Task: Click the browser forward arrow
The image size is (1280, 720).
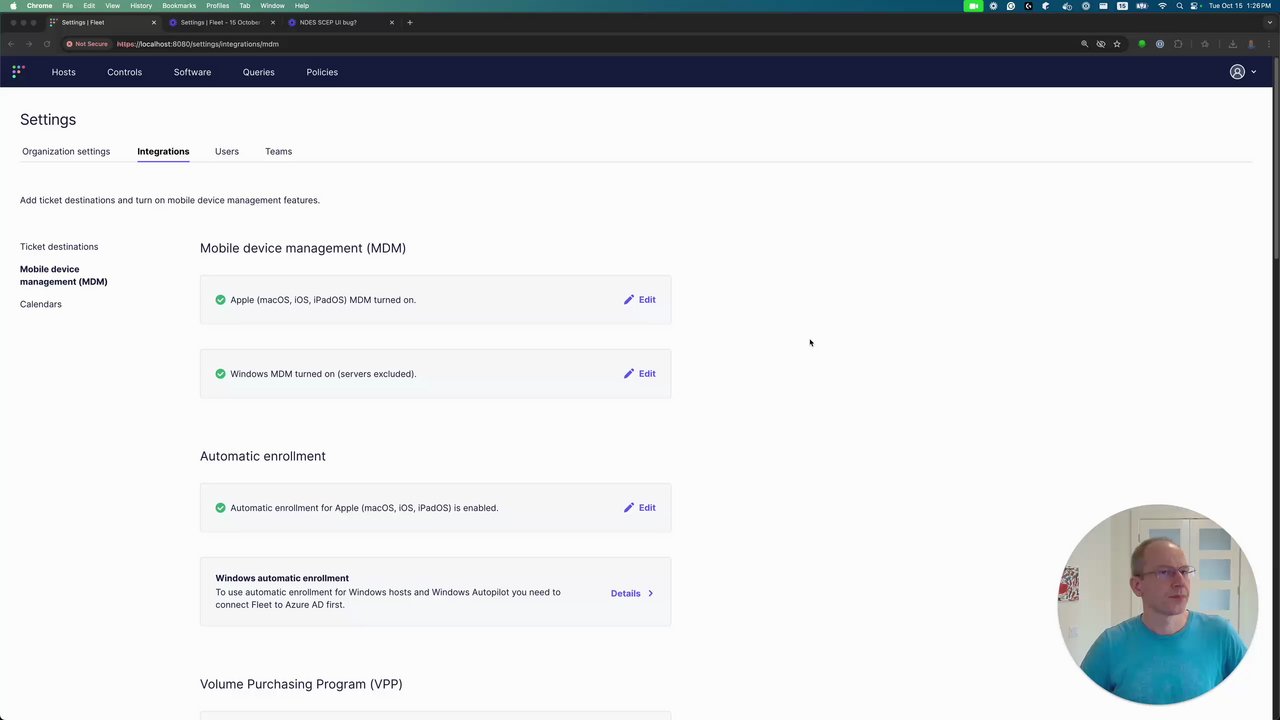Action: 29,44
